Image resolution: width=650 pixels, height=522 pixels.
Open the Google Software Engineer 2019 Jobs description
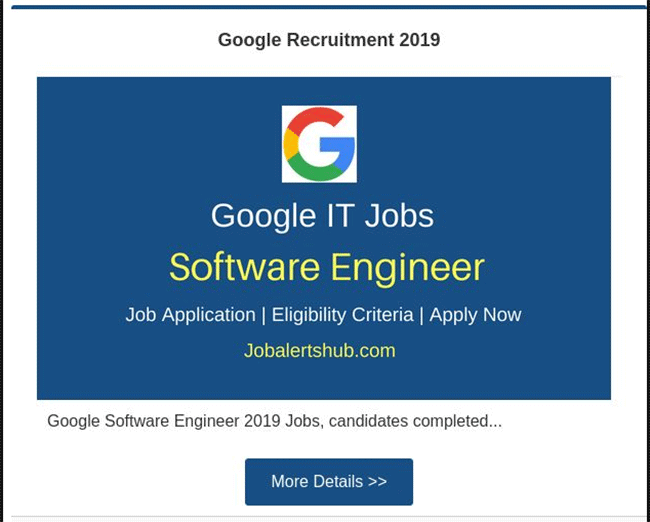tap(274, 421)
